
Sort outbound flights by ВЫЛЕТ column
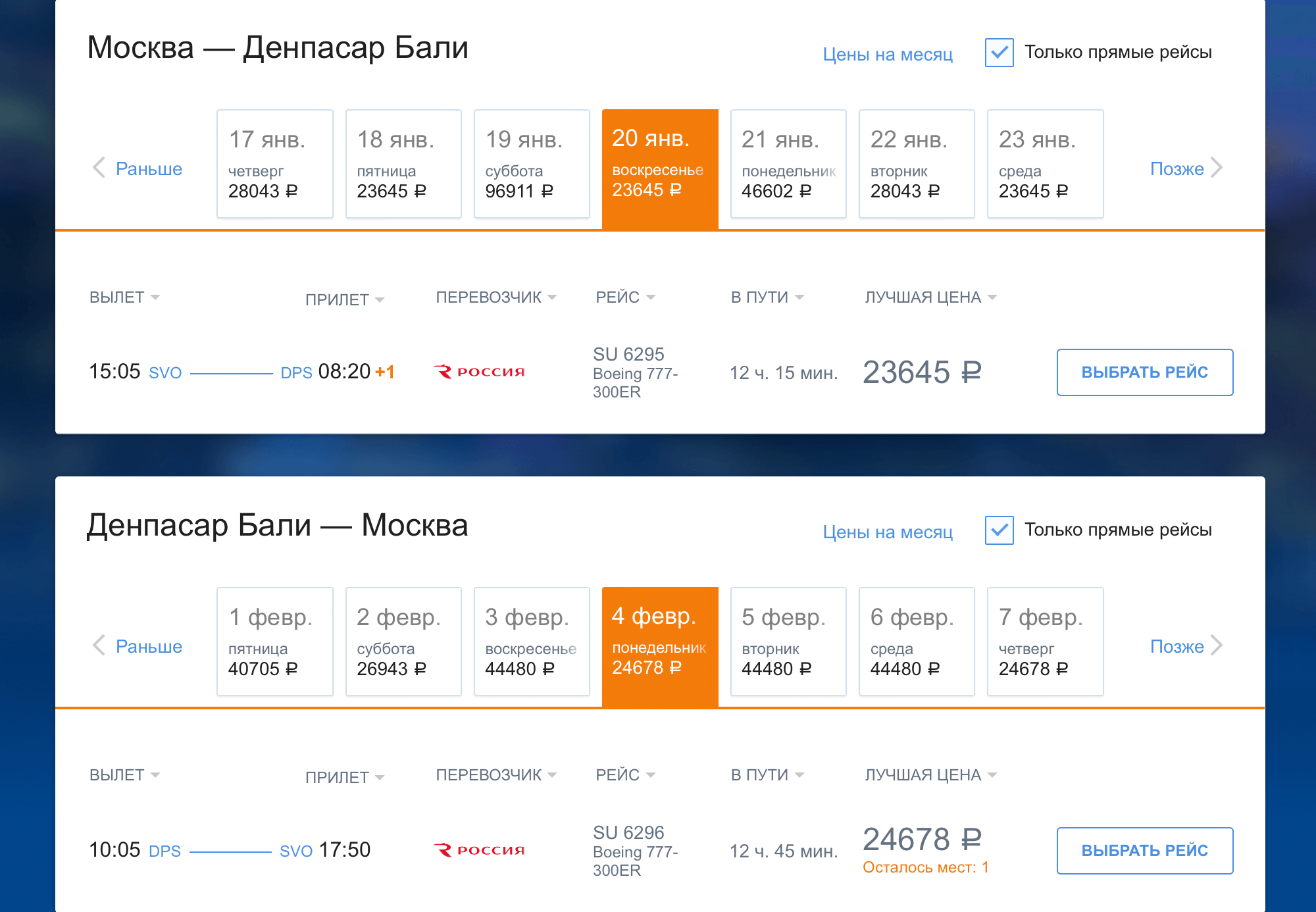[x=124, y=297]
